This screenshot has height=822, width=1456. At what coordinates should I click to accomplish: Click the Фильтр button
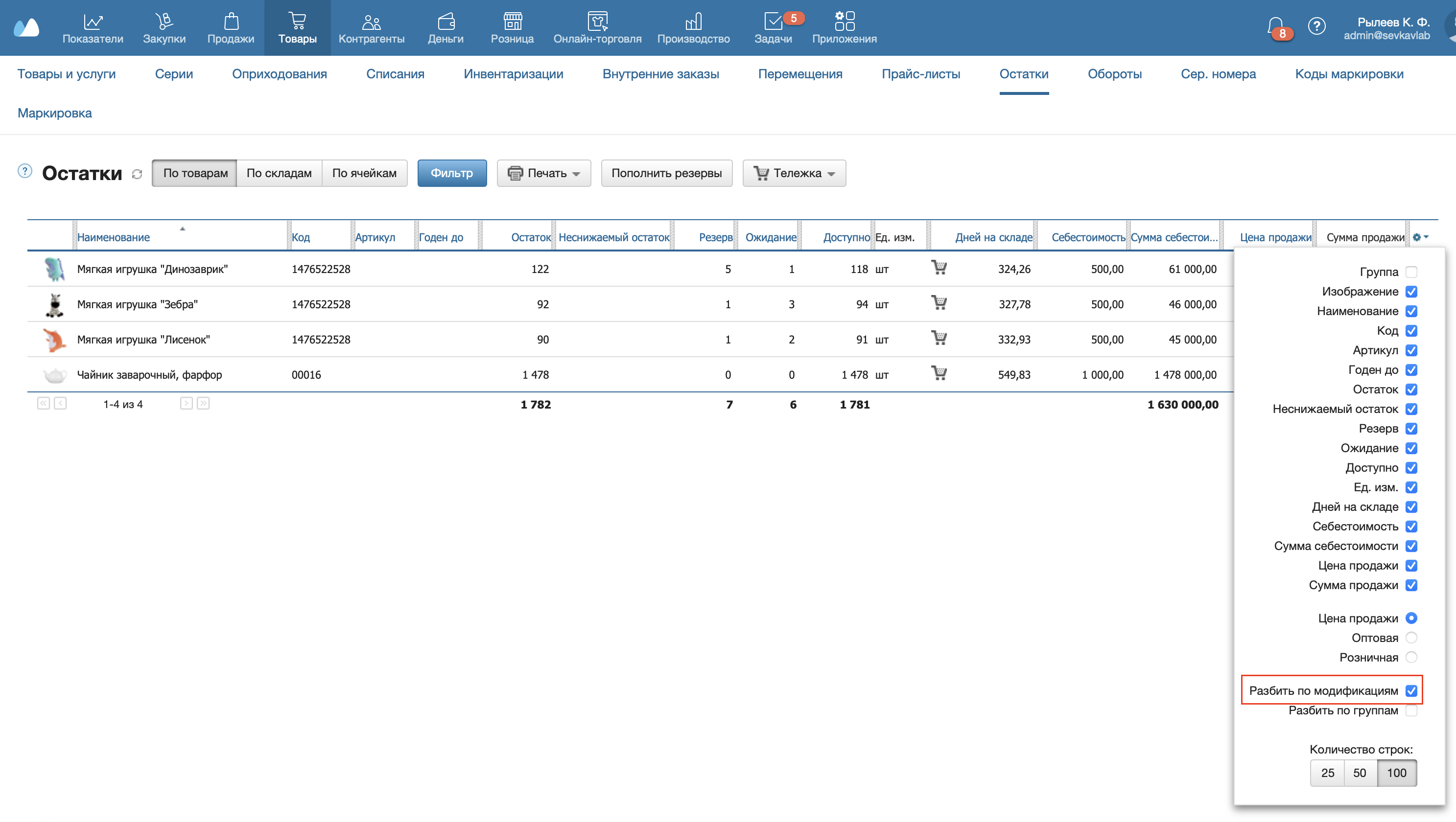click(451, 173)
